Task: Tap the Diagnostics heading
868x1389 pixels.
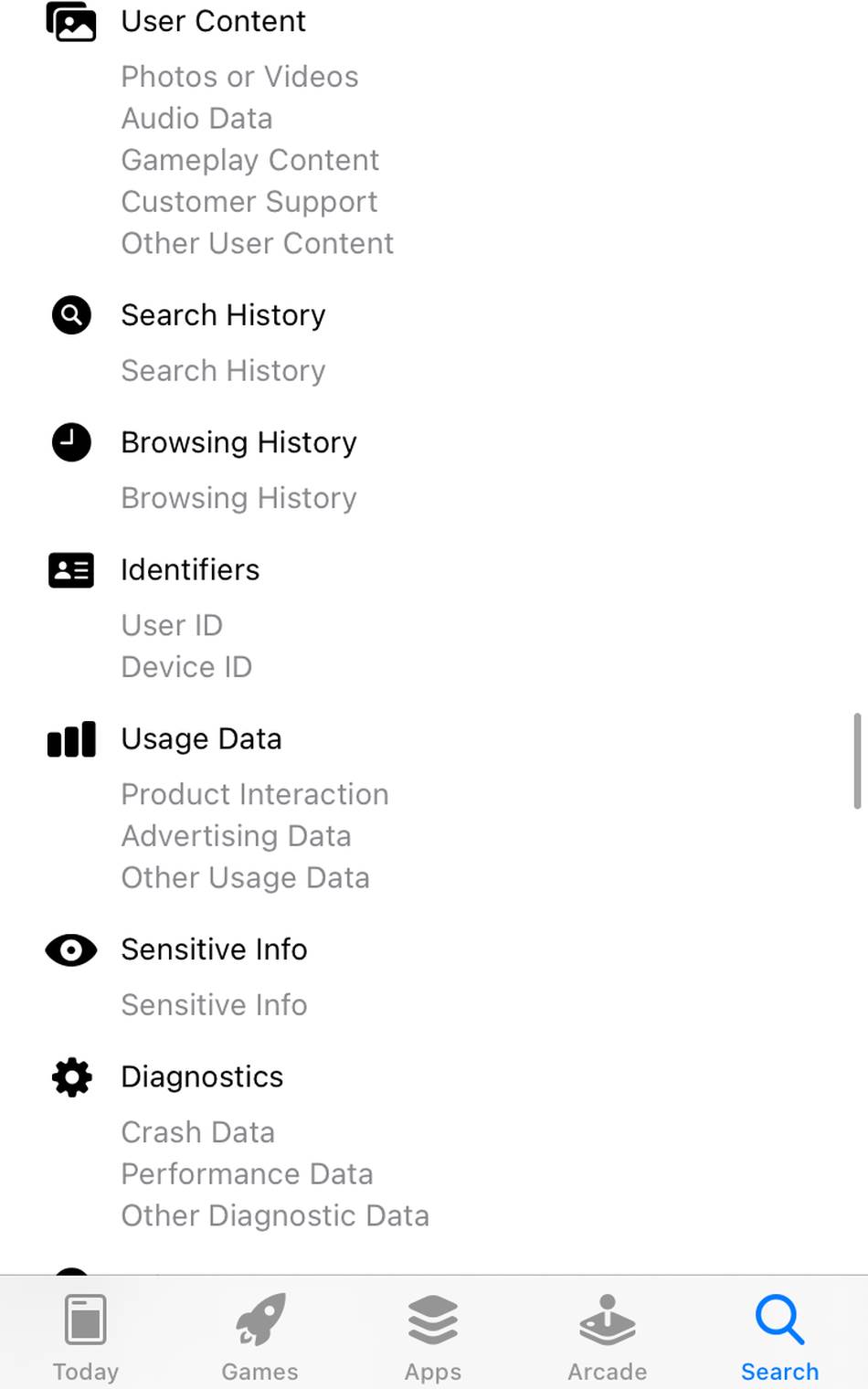Action: (202, 1077)
